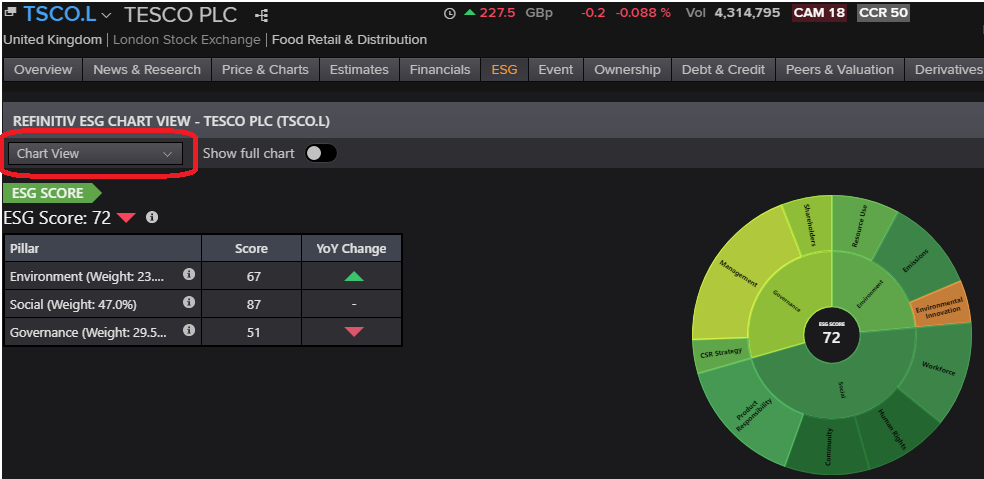This screenshot has height=479, width=984.
Task: Open the Chart View dropdown
Action: point(95,154)
